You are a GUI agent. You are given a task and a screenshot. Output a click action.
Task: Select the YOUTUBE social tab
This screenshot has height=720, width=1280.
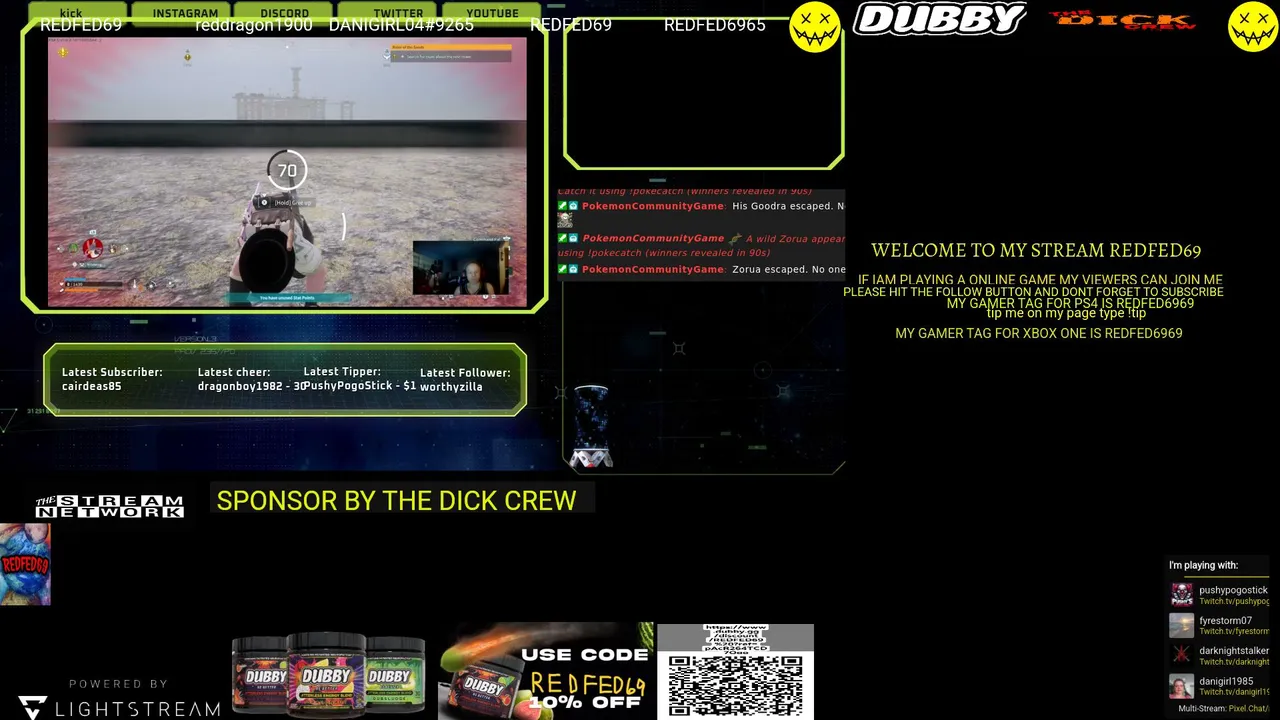492,12
